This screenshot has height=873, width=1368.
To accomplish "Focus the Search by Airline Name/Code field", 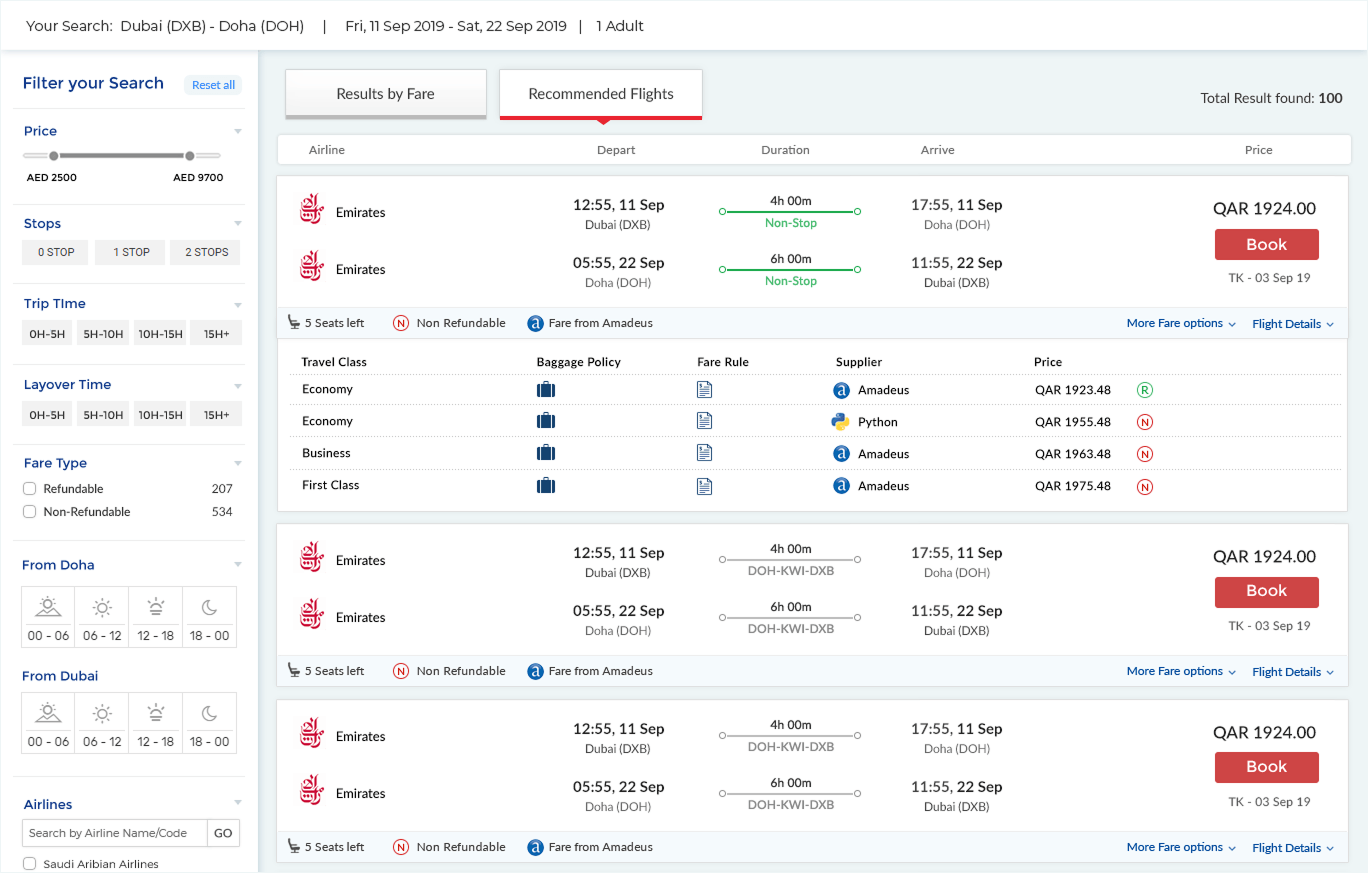I will (114, 833).
